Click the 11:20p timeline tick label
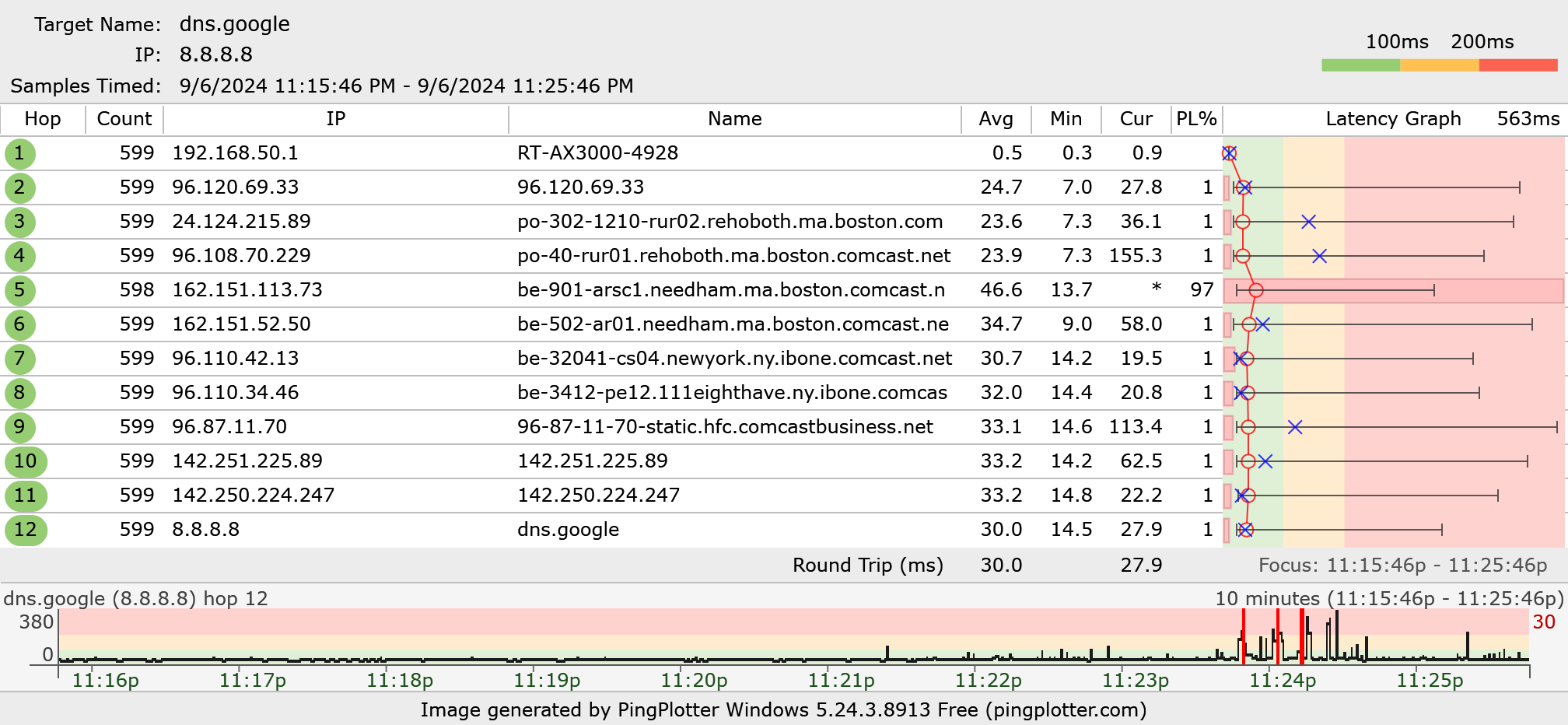Image resolution: width=1568 pixels, height=725 pixels. 694,681
